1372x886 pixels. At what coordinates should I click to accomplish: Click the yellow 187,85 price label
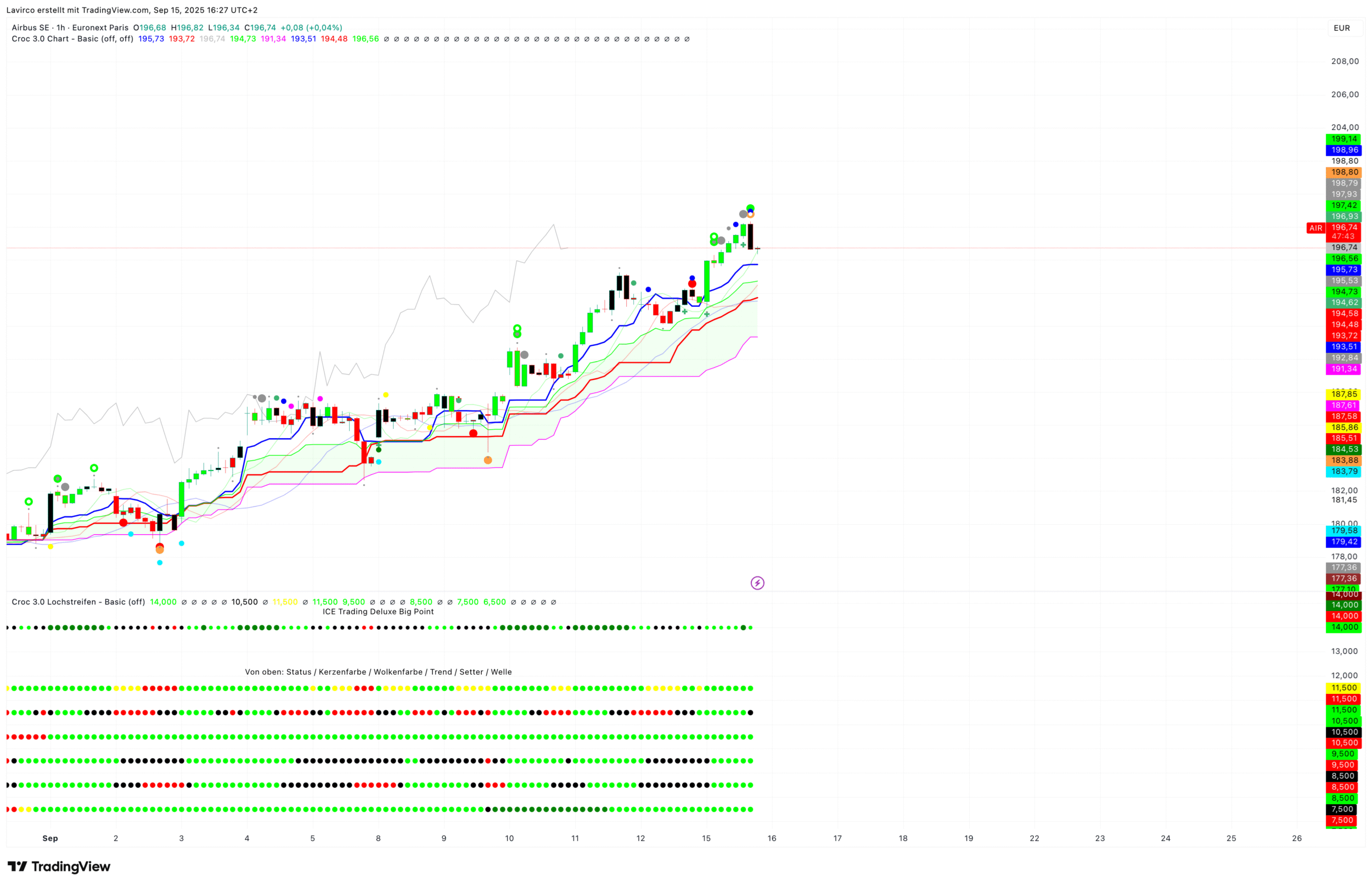[1344, 394]
